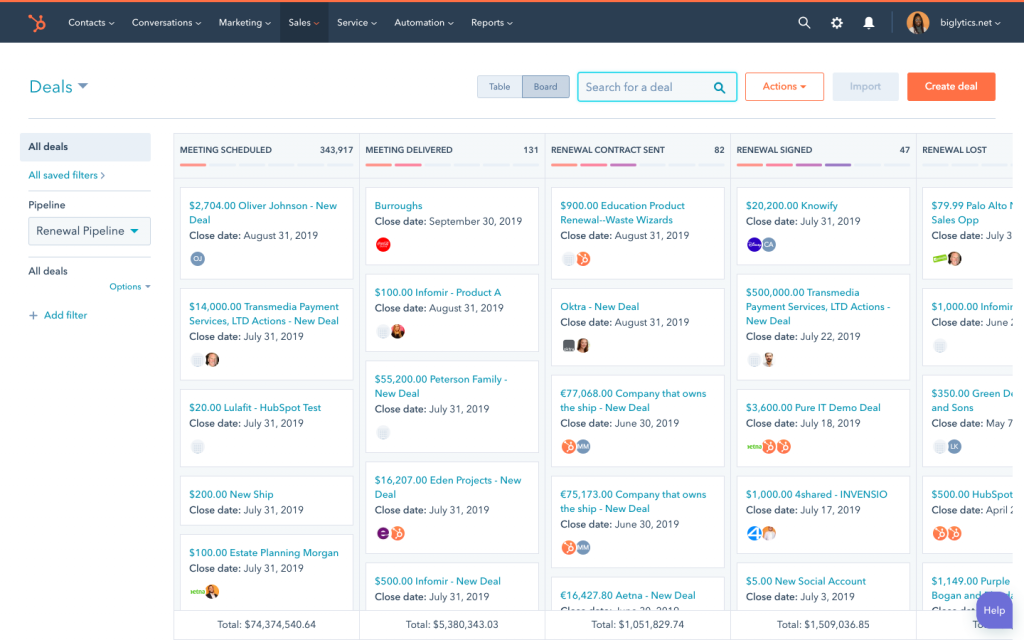
Task: Click the Aetna logo on Pure IT Demo Deal
Action: (754, 447)
